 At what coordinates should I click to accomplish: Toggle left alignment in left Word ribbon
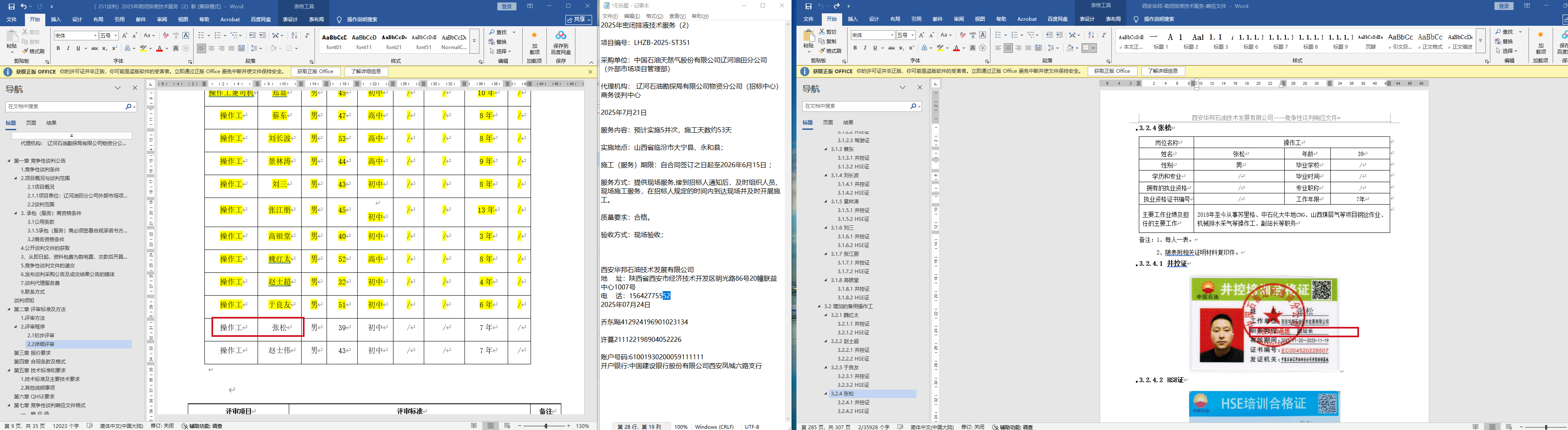pos(202,48)
